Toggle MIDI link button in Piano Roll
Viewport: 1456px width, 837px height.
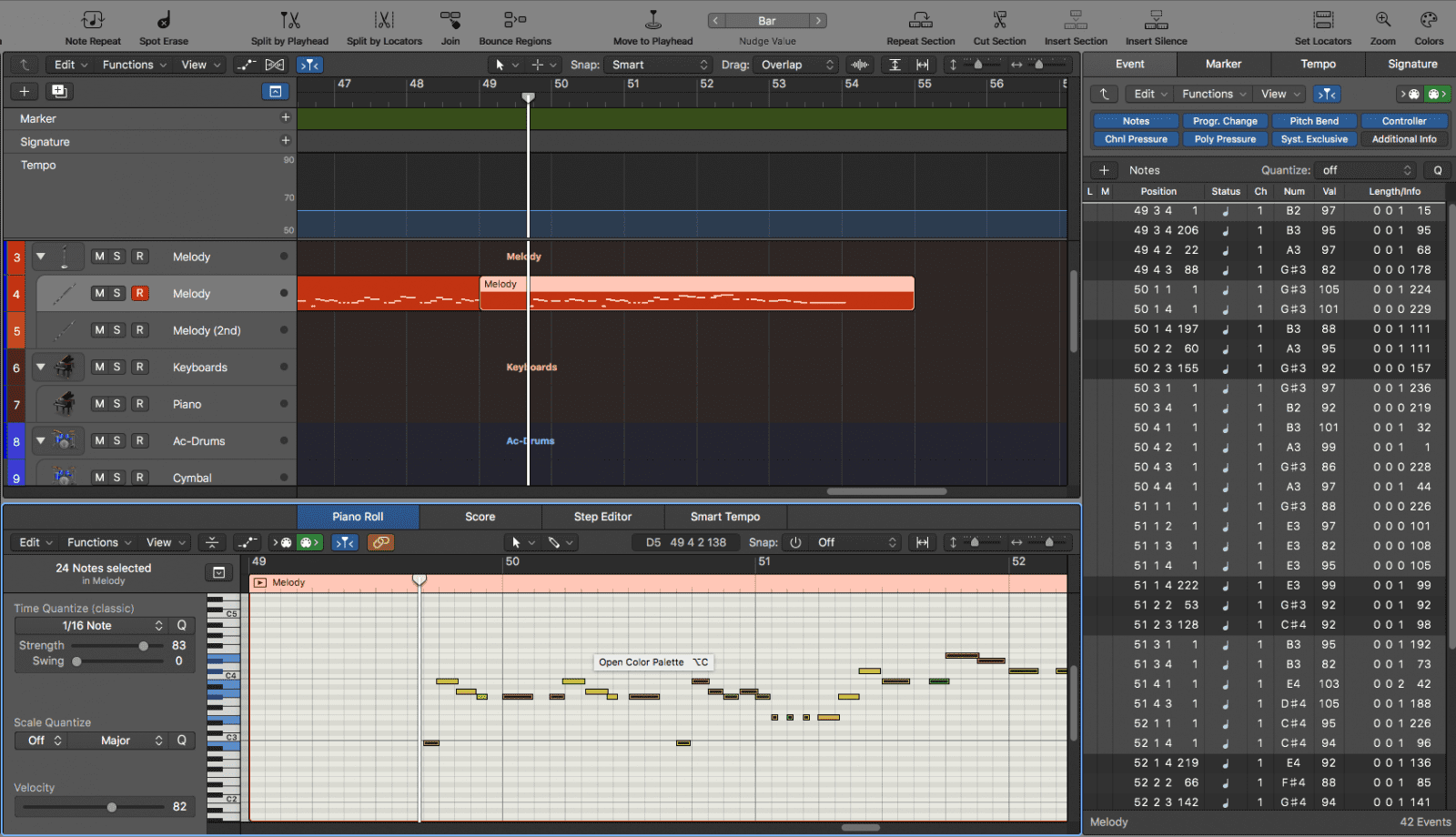point(380,542)
